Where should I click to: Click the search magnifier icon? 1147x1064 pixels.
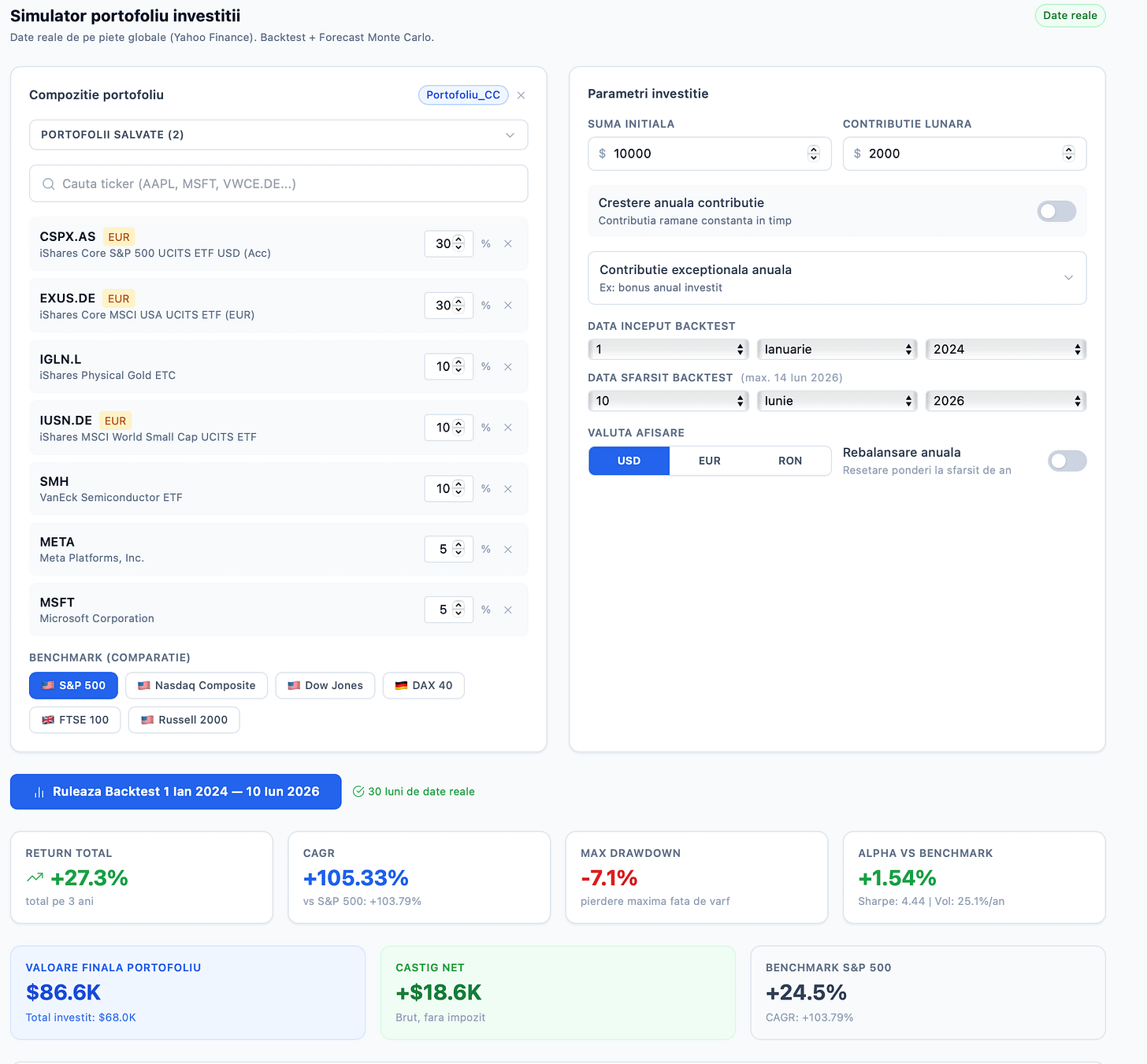click(x=48, y=184)
